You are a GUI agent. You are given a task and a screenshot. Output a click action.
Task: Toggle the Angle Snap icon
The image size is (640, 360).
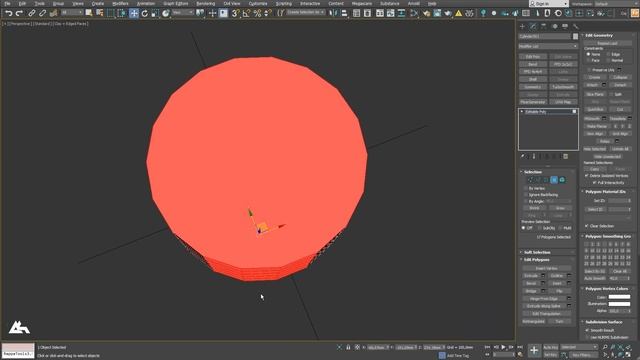coord(246,13)
